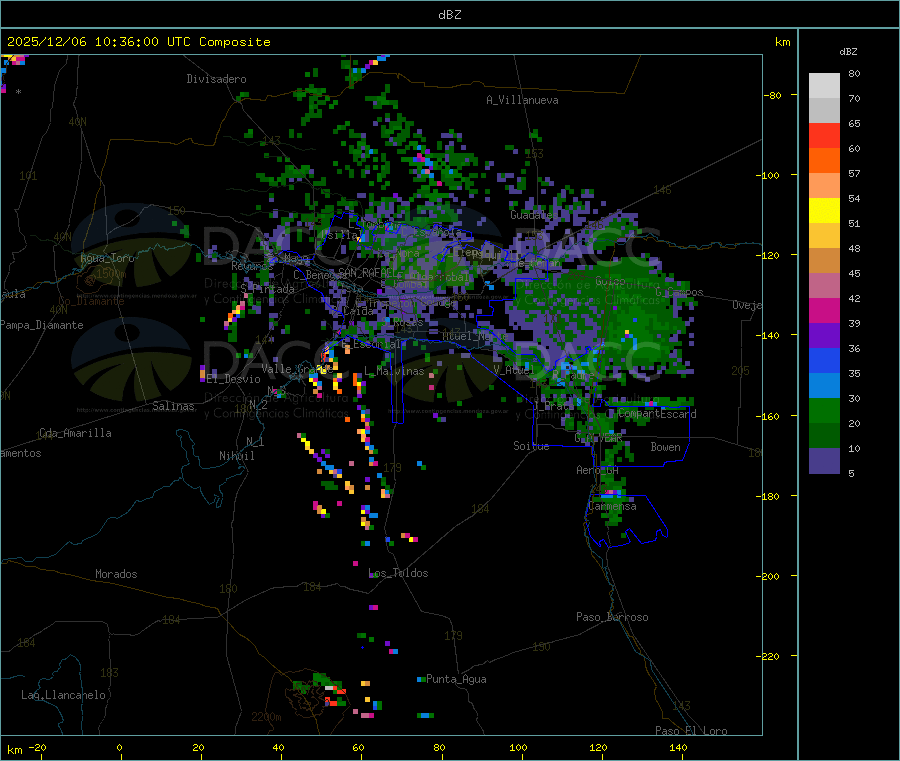Image resolution: width=900 pixels, height=761 pixels.
Task: Click the timestamp '2025/12/06 10:36:00 UTC Composite'
Action: pyautogui.click(x=138, y=42)
